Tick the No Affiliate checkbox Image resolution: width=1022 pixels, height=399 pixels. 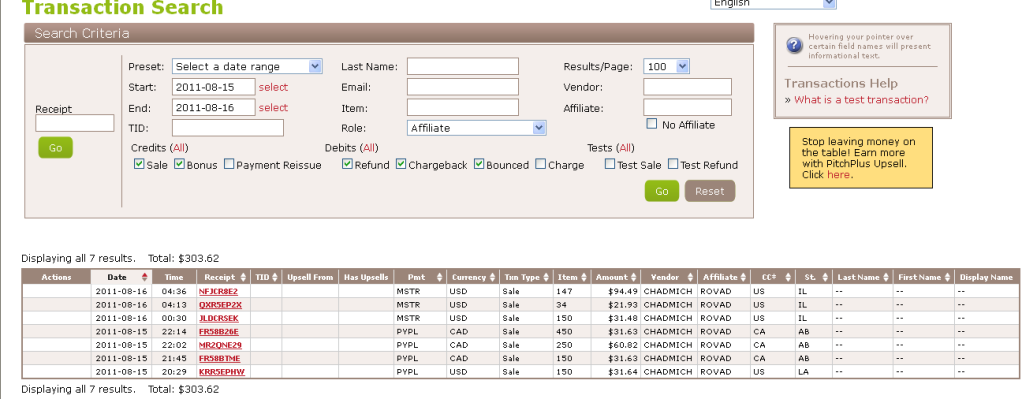click(652, 124)
